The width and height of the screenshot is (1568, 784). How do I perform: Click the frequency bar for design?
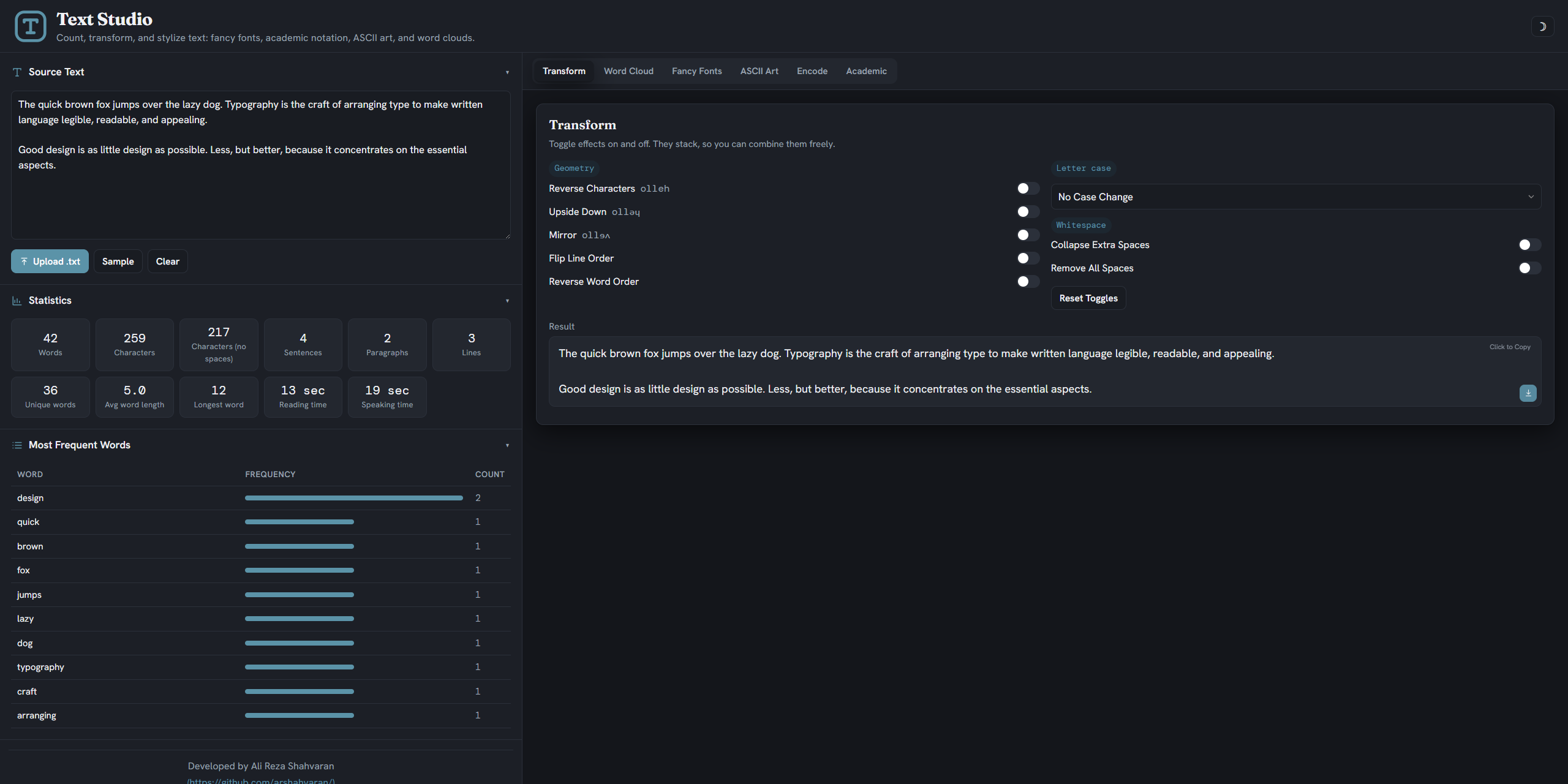click(354, 498)
